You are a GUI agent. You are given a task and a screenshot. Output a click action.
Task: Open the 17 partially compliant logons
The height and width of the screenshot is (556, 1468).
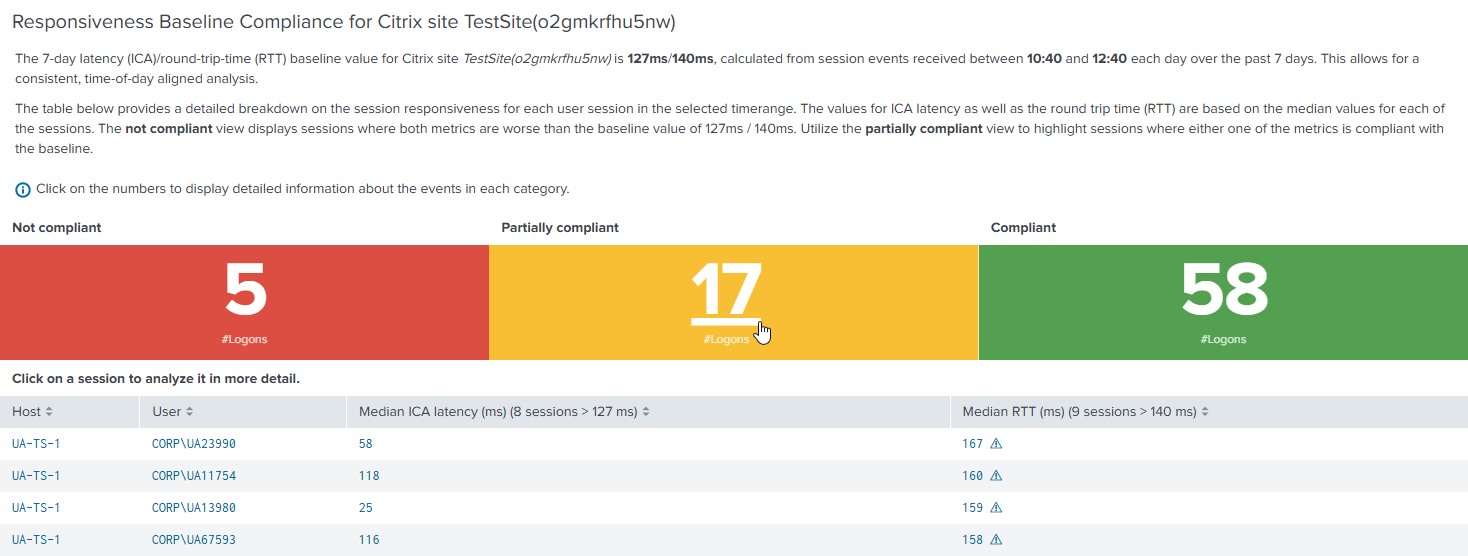coord(726,291)
